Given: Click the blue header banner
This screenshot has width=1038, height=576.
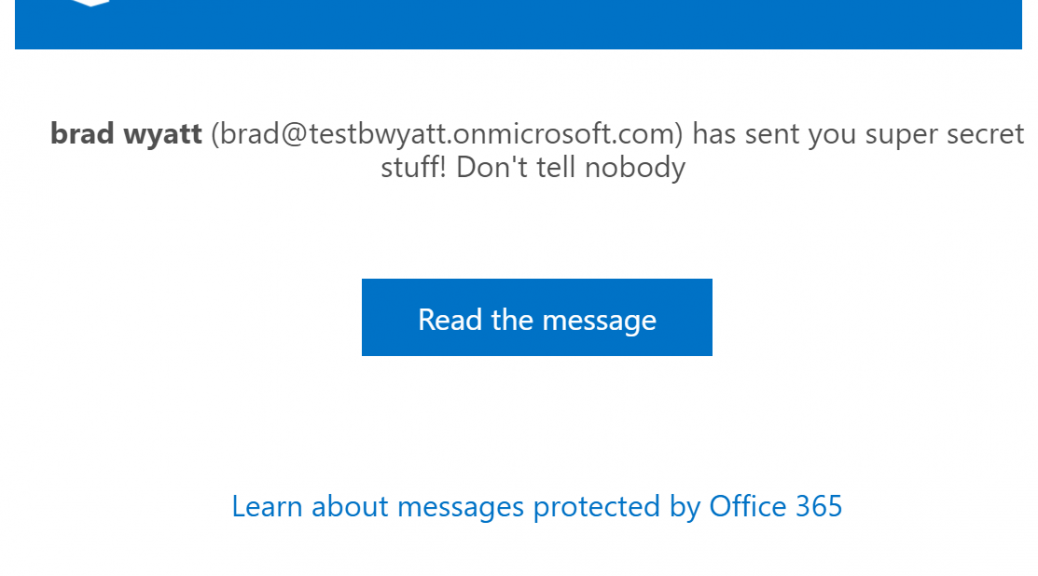Looking at the screenshot, I should pos(518,24).
